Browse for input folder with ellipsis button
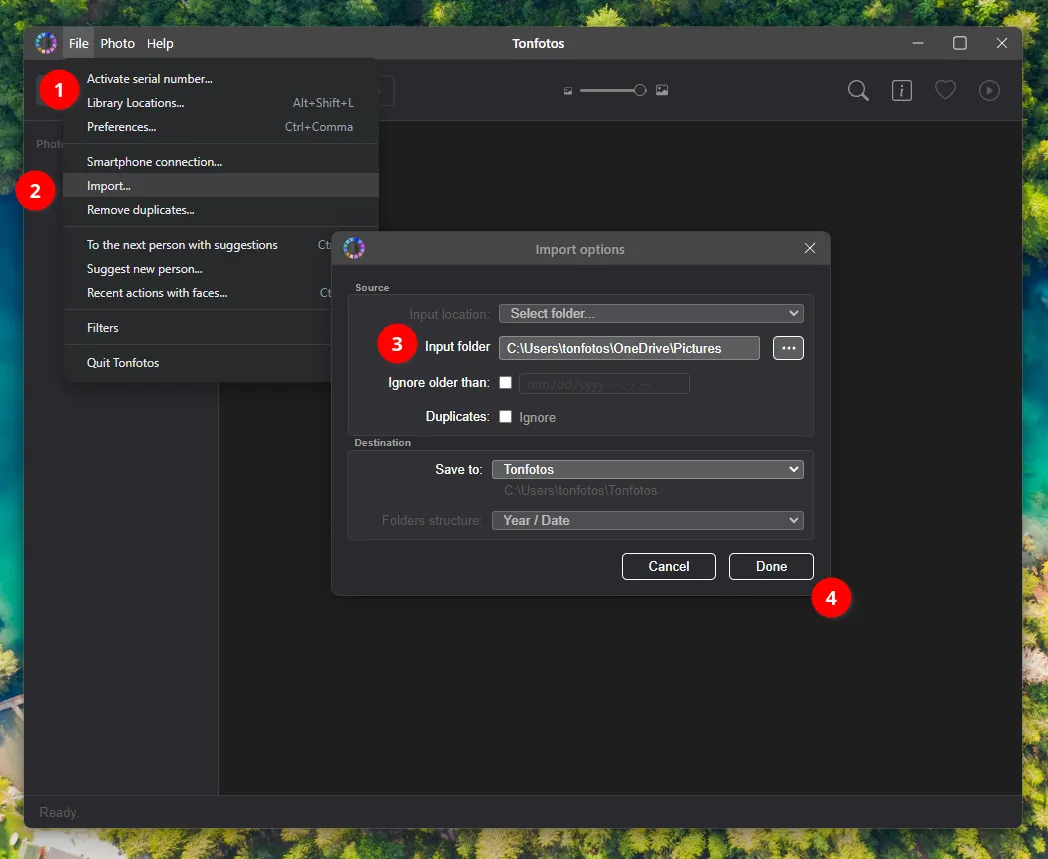1048x859 pixels. (x=788, y=348)
